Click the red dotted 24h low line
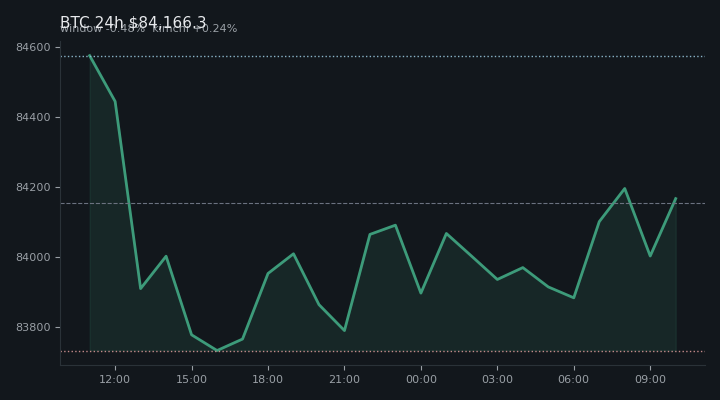 coord(383,351)
